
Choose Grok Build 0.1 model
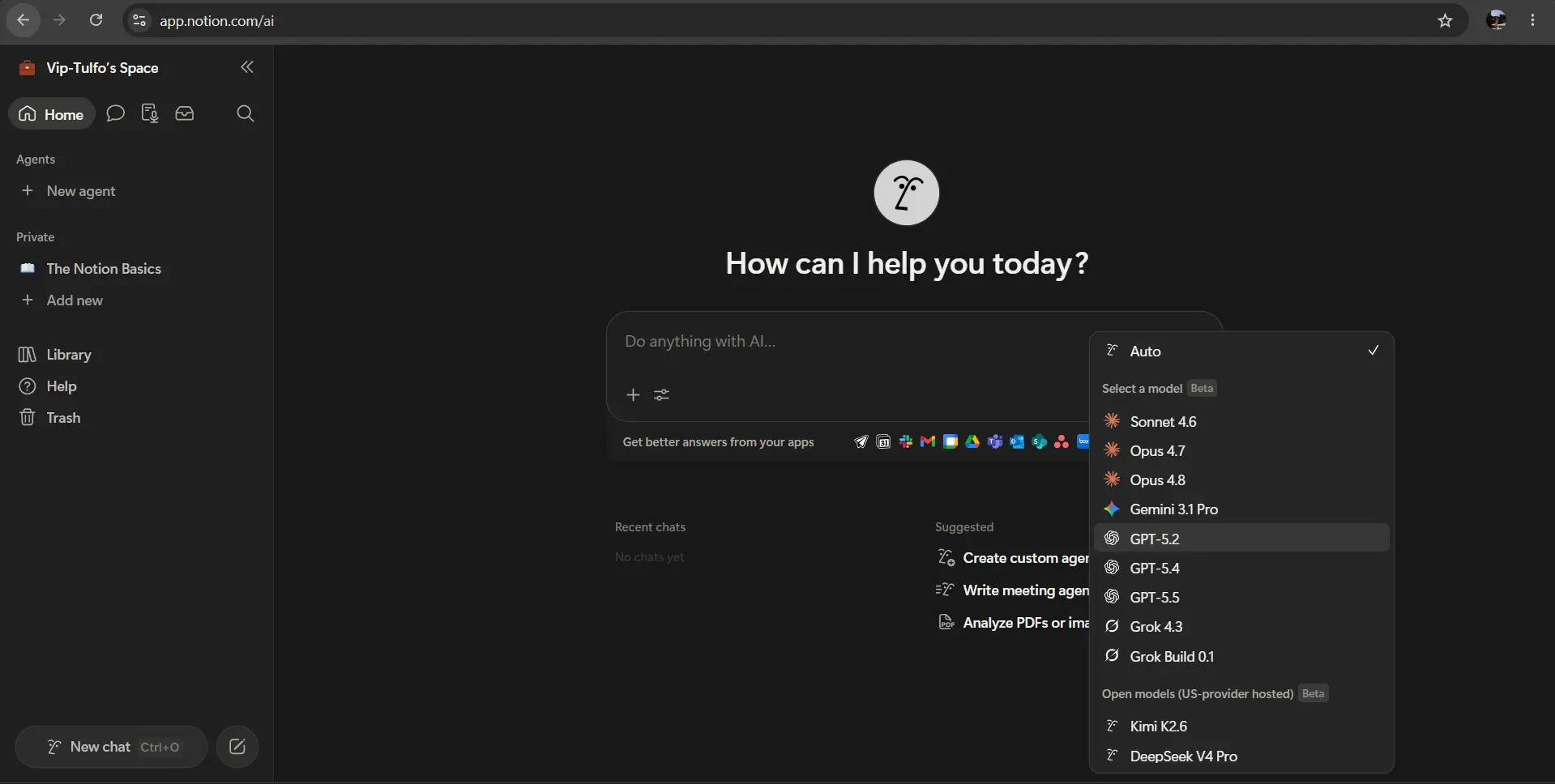click(x=1241, y=656)
